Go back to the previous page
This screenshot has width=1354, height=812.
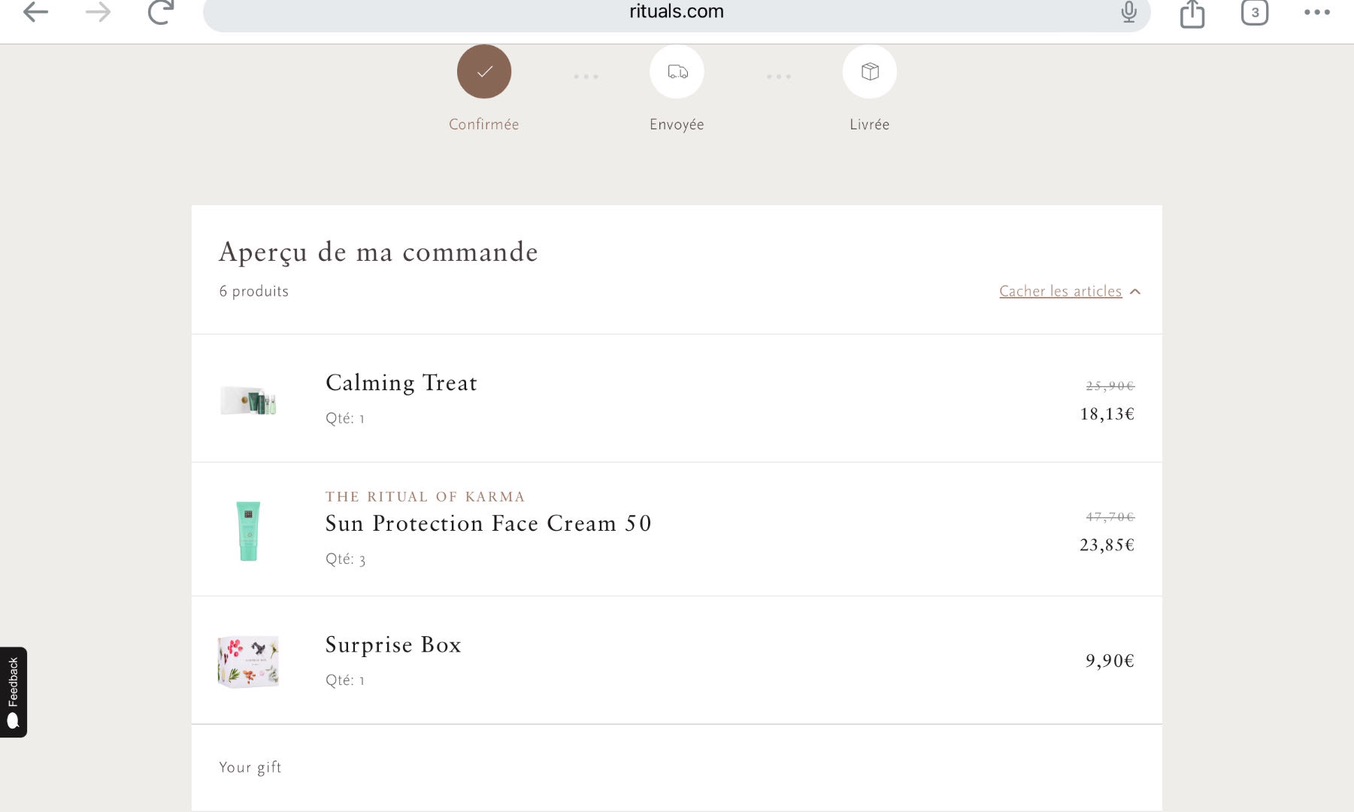[36, 12]
